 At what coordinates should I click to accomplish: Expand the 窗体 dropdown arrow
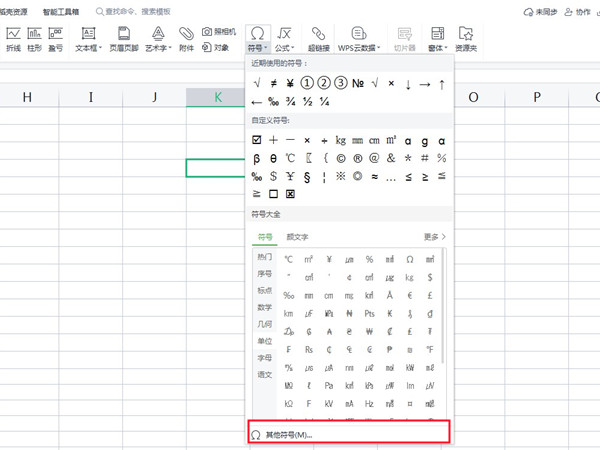tap(446, 48)
